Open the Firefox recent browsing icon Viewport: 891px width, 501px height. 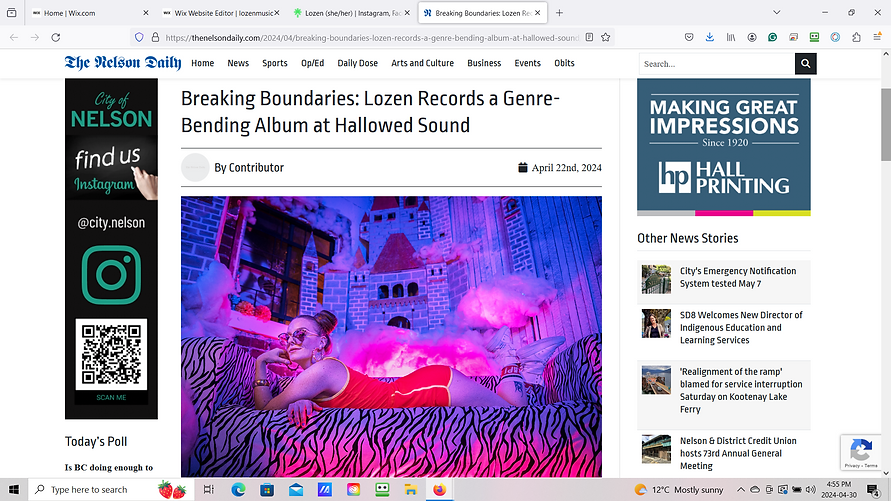click(11, 12)
